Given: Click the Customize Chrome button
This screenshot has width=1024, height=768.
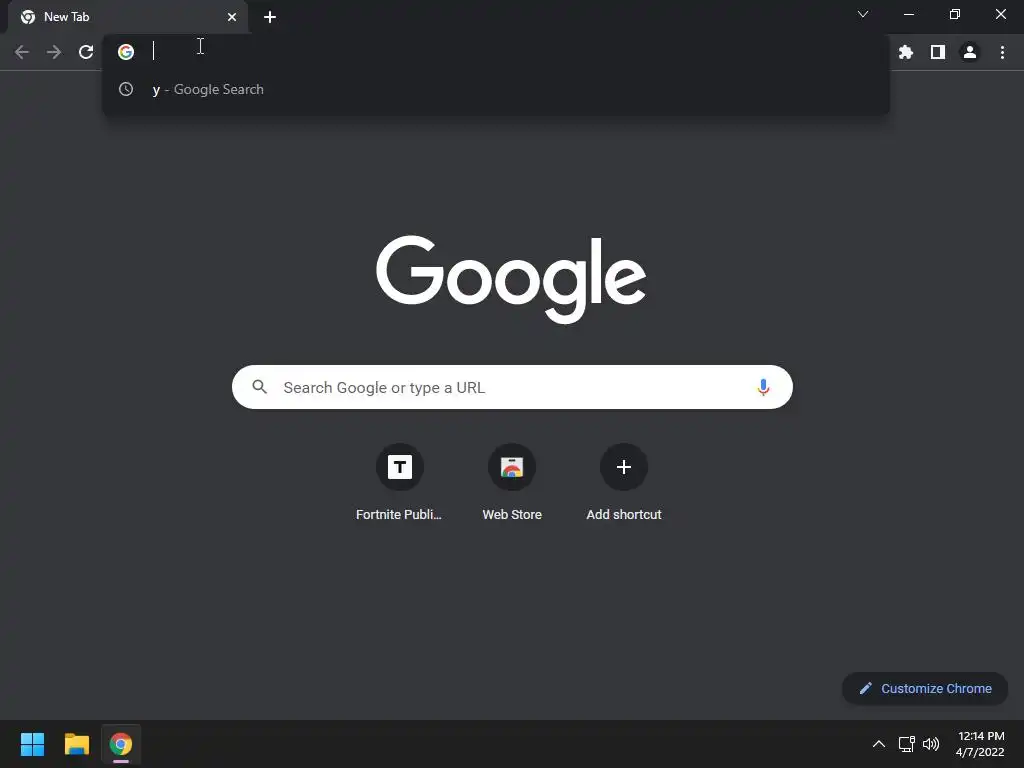Looking at the screenshot, I should [x=925, y=688].
